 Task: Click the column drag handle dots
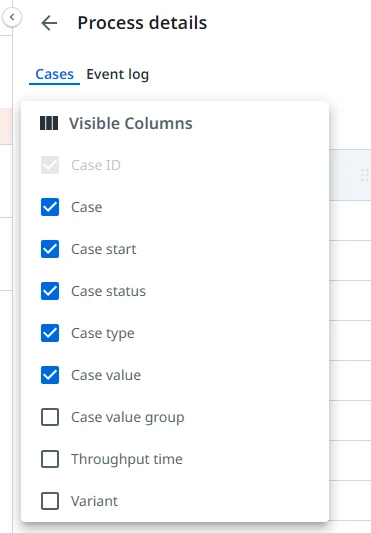pyautogui.click(x=365, y=175)
